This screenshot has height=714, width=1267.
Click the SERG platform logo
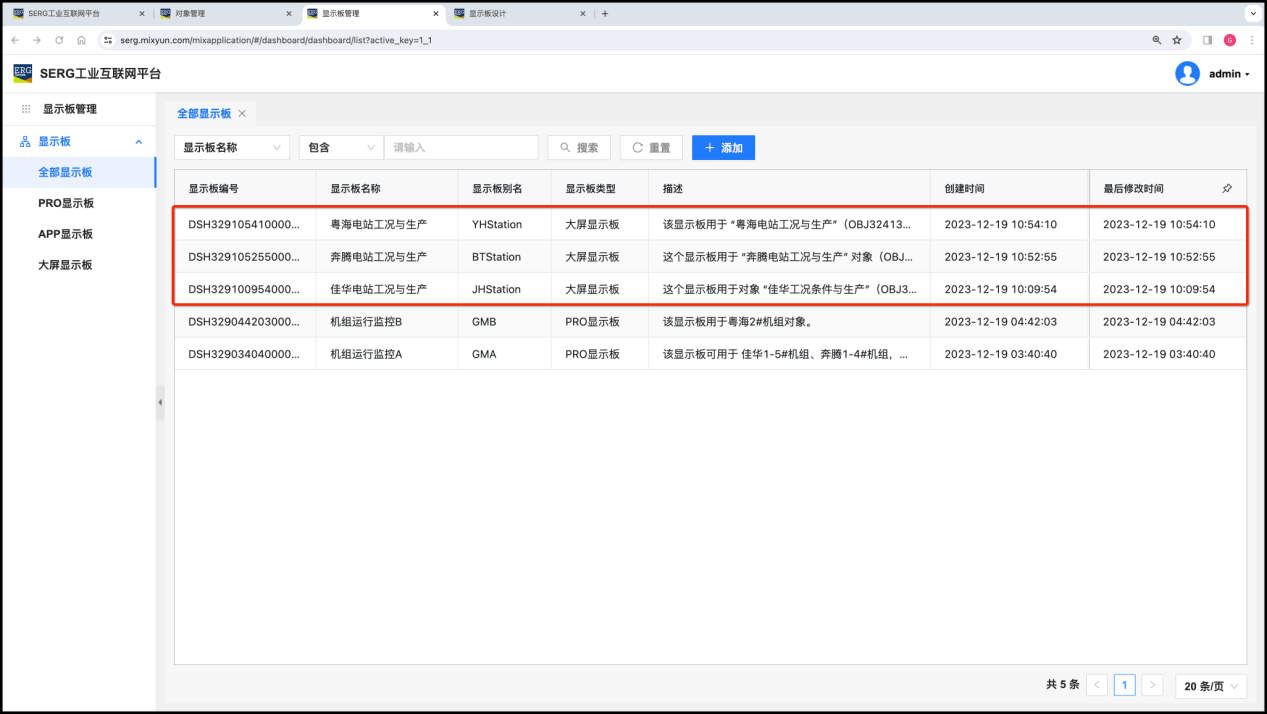23,73
